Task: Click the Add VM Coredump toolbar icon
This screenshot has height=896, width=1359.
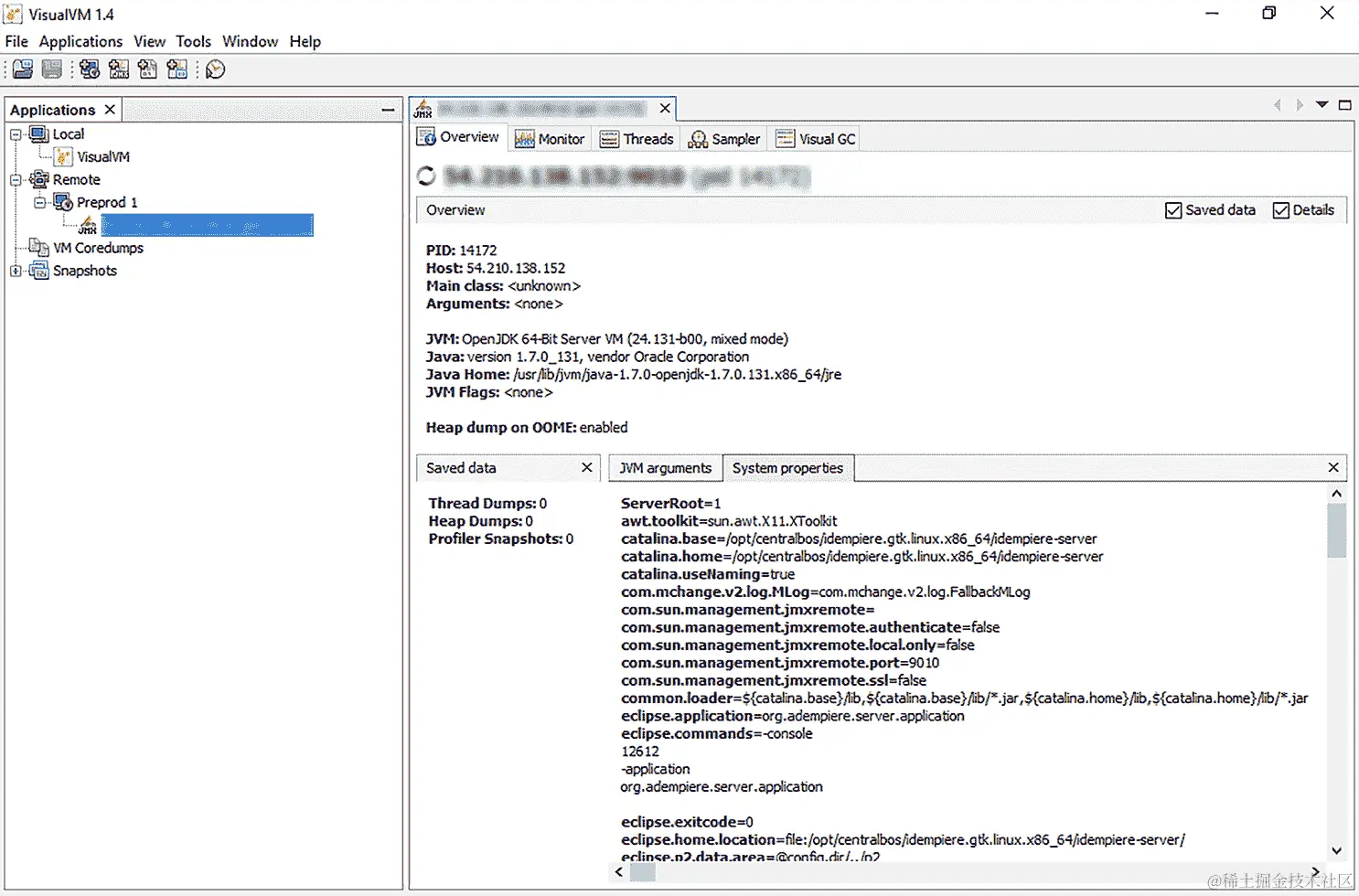Action: pyautogui.click(x=148, y=69)
